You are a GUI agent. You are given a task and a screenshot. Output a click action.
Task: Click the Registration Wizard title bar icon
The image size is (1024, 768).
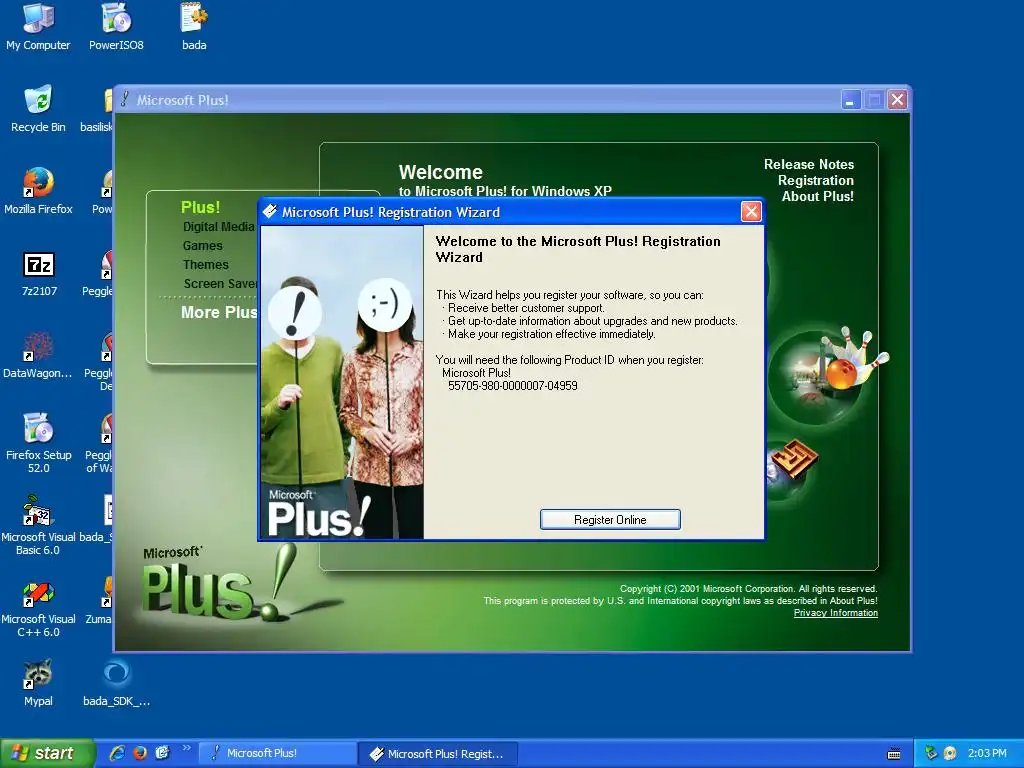270,212
